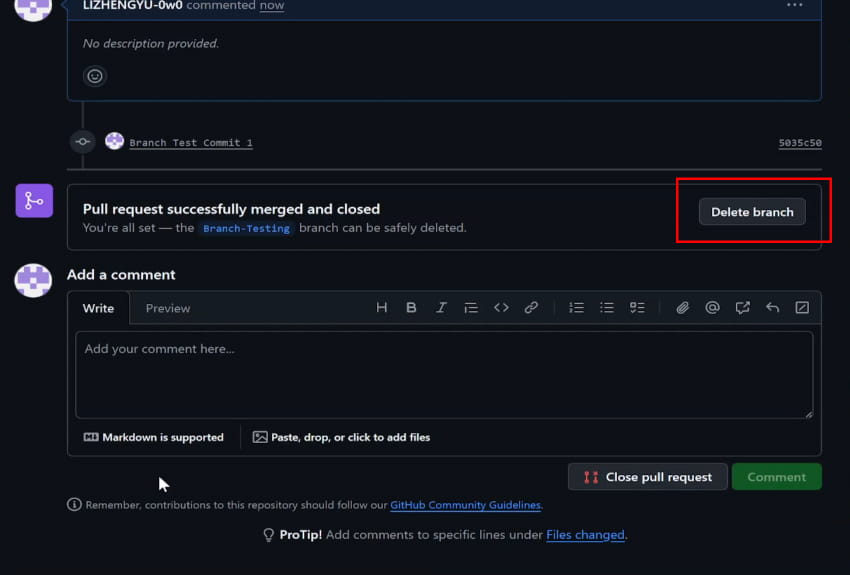
Task: Click the Branch-Testing branch name
Action: point(247,228)
